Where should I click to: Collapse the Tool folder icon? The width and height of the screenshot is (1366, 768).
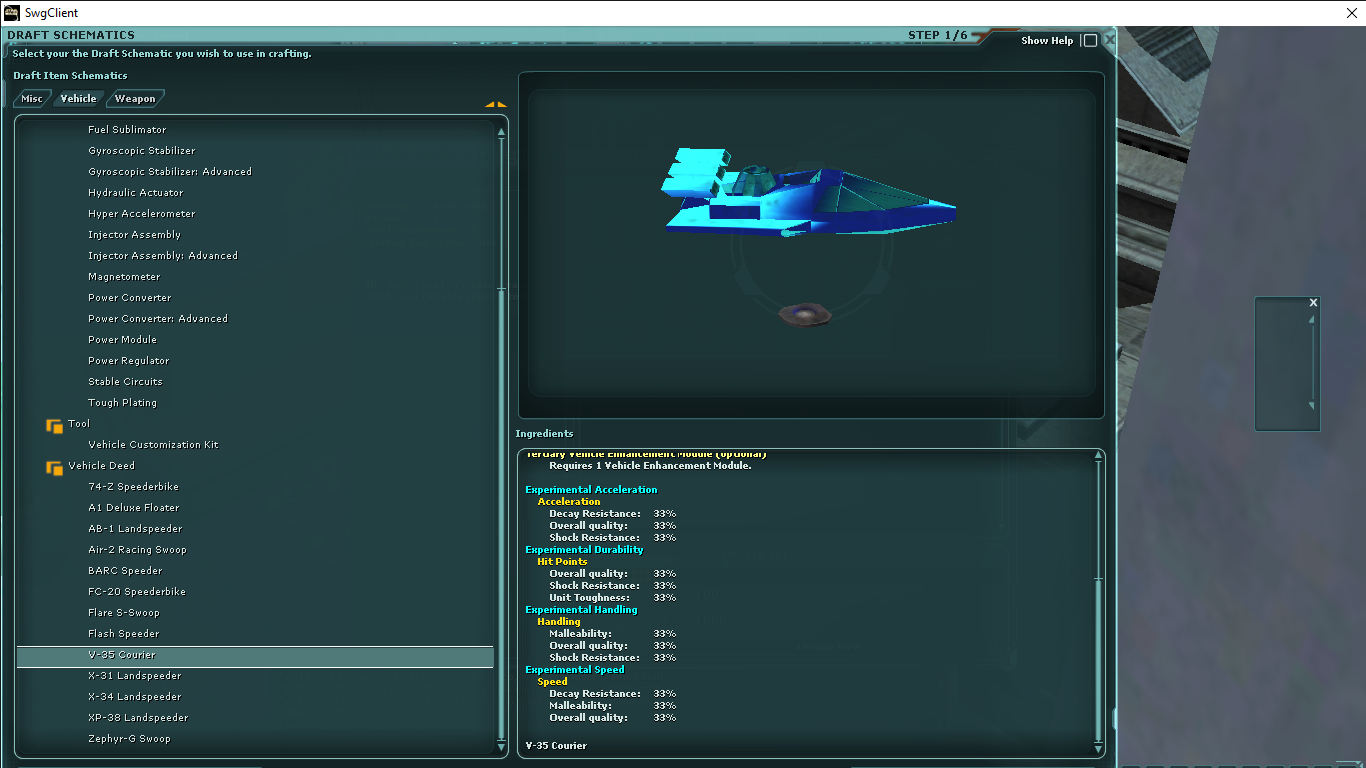pos(55,425)
